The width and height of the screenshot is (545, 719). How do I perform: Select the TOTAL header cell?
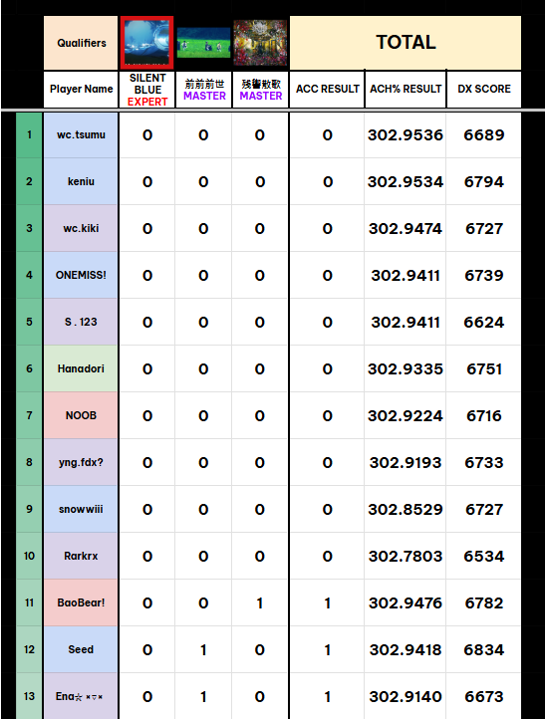tap(406, 43)
